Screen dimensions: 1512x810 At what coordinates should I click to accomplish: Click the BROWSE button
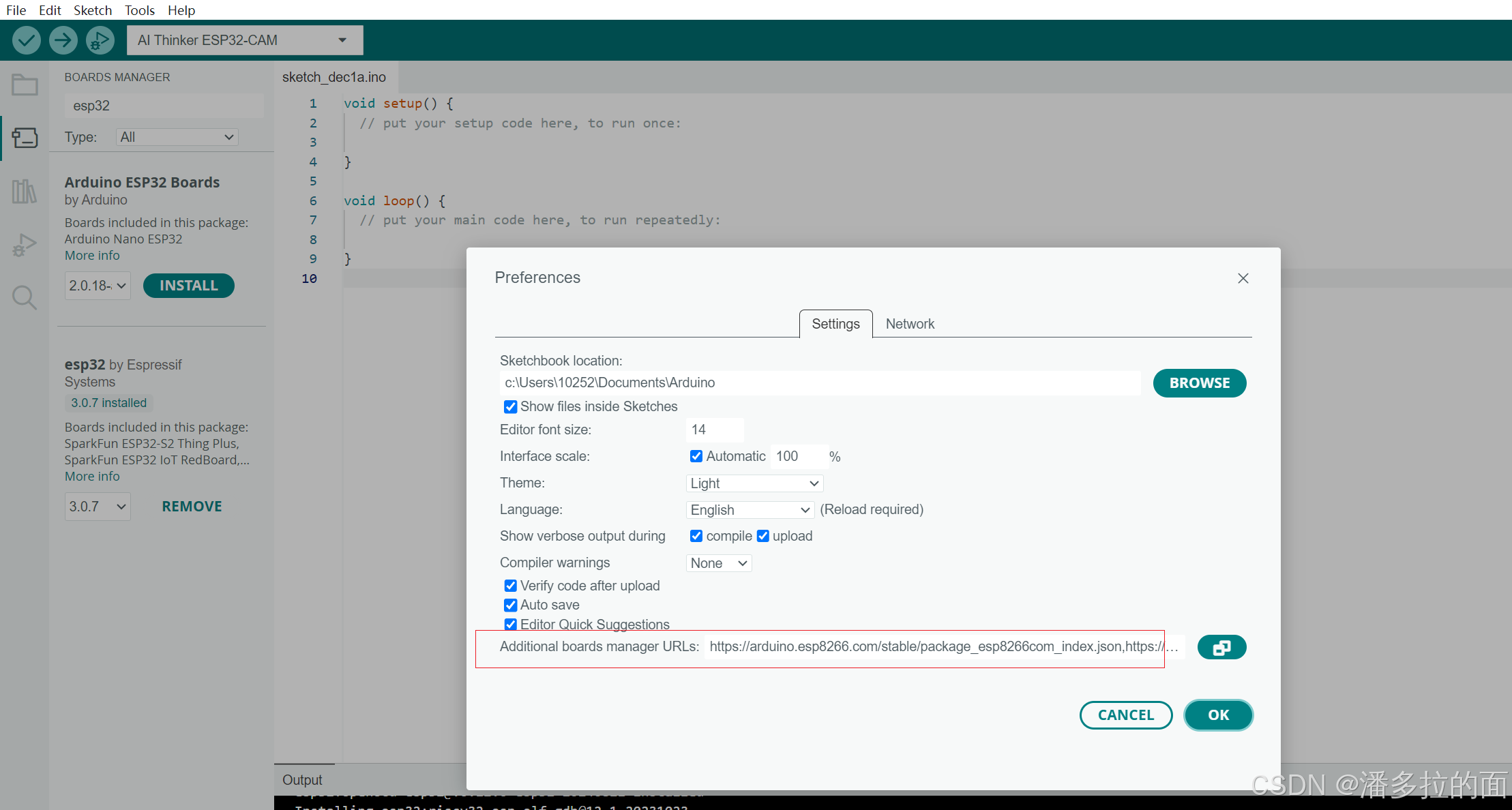[1199, 383]
